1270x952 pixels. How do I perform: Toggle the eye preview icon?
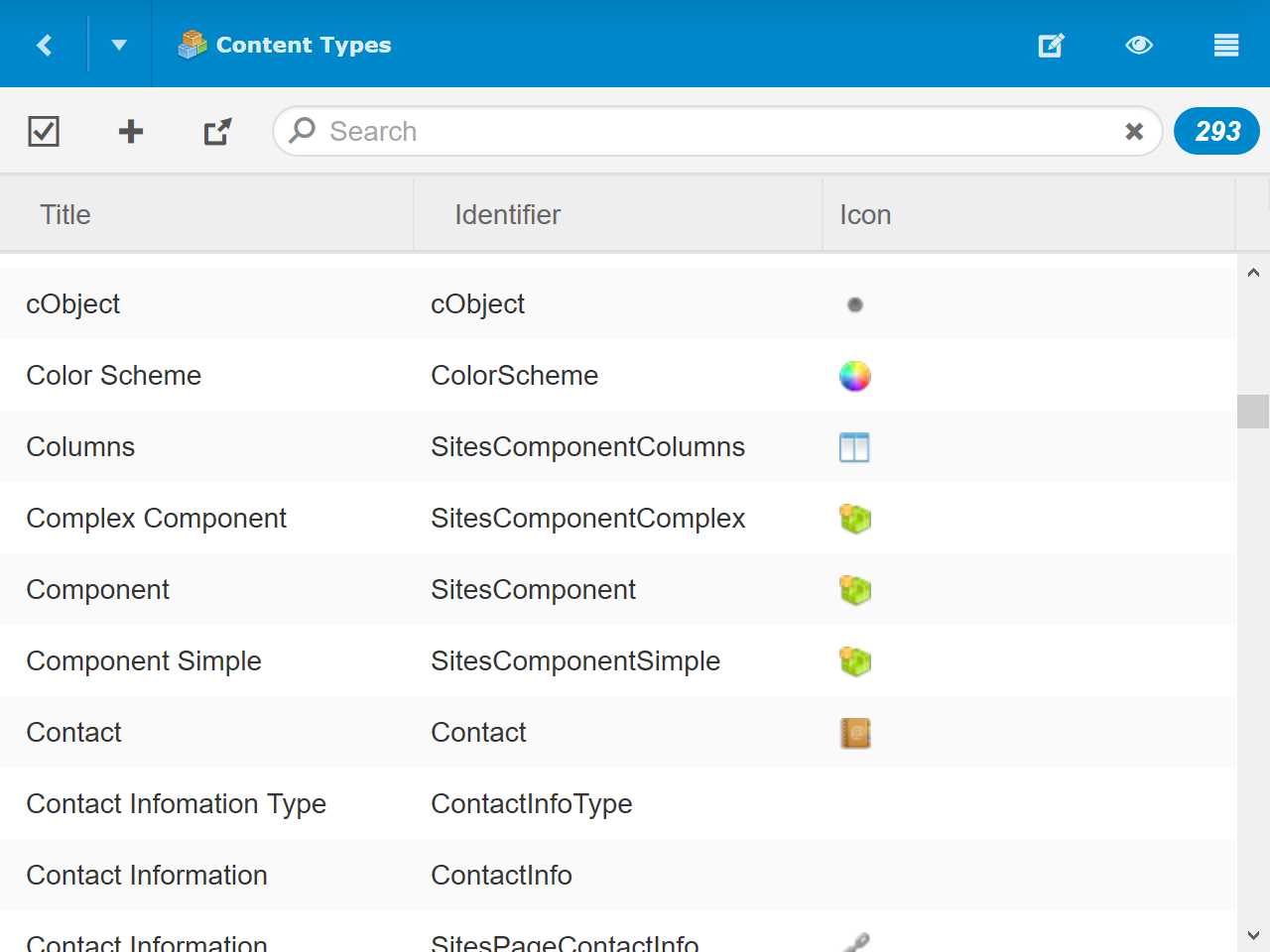pyautogui.click(x=1139, y=45)
